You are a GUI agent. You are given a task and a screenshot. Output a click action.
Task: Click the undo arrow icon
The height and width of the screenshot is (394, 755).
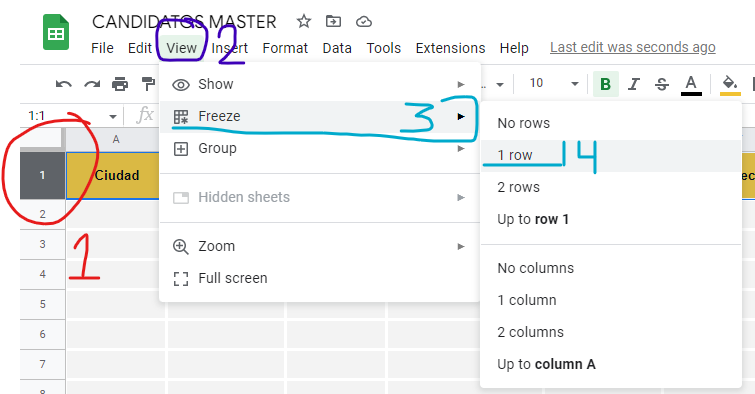pos(64,84)
